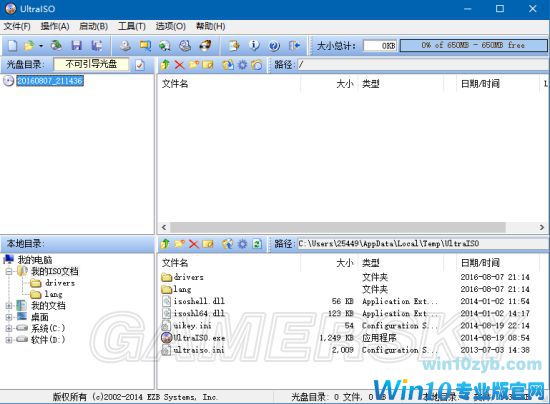Click the Convert image format icon
550x404 pixels.
(x=165, y=46)
